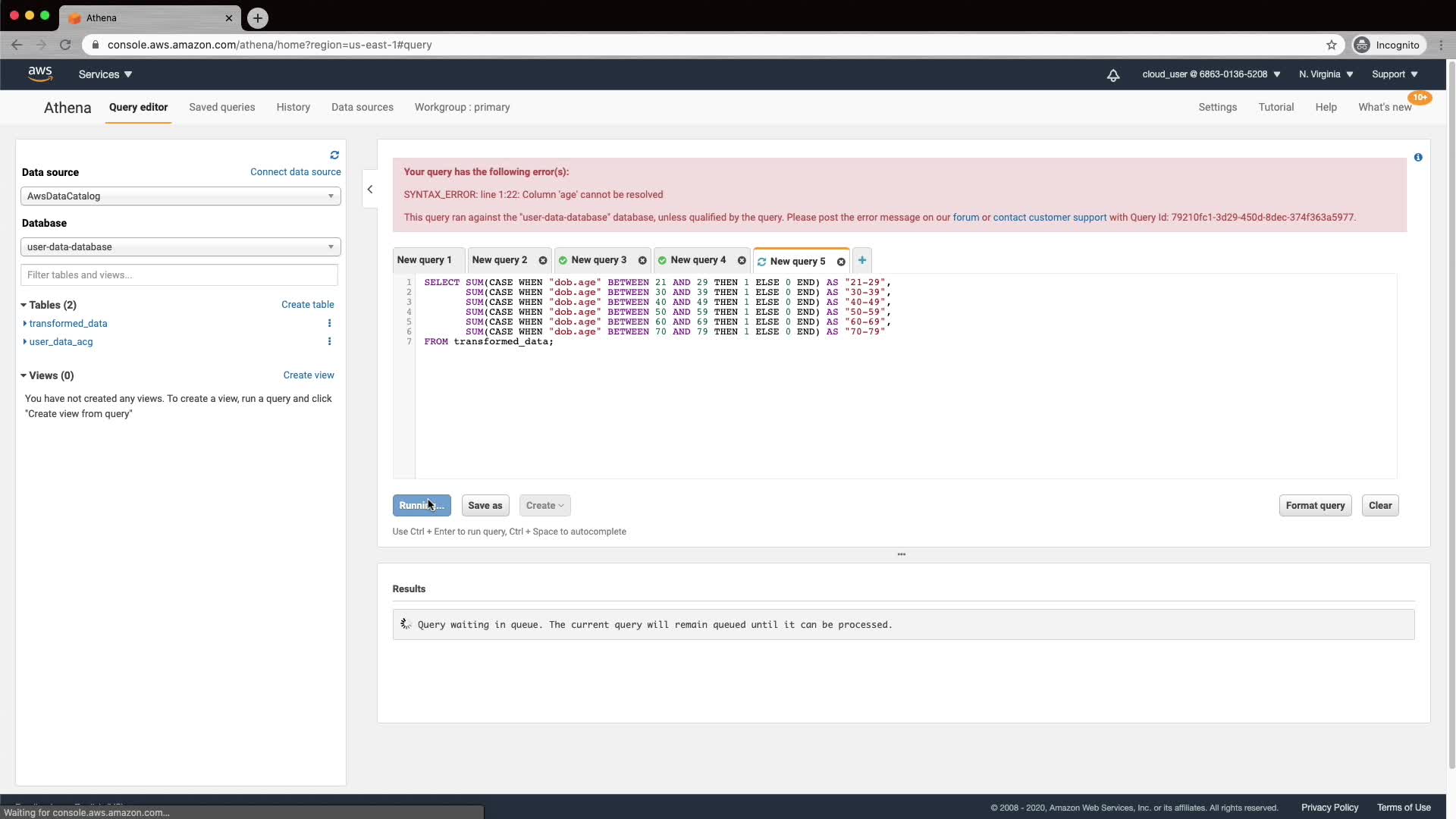Open the Create dropdown button
Viewport: 1456px width, 819px height.
tap(544, 506)
